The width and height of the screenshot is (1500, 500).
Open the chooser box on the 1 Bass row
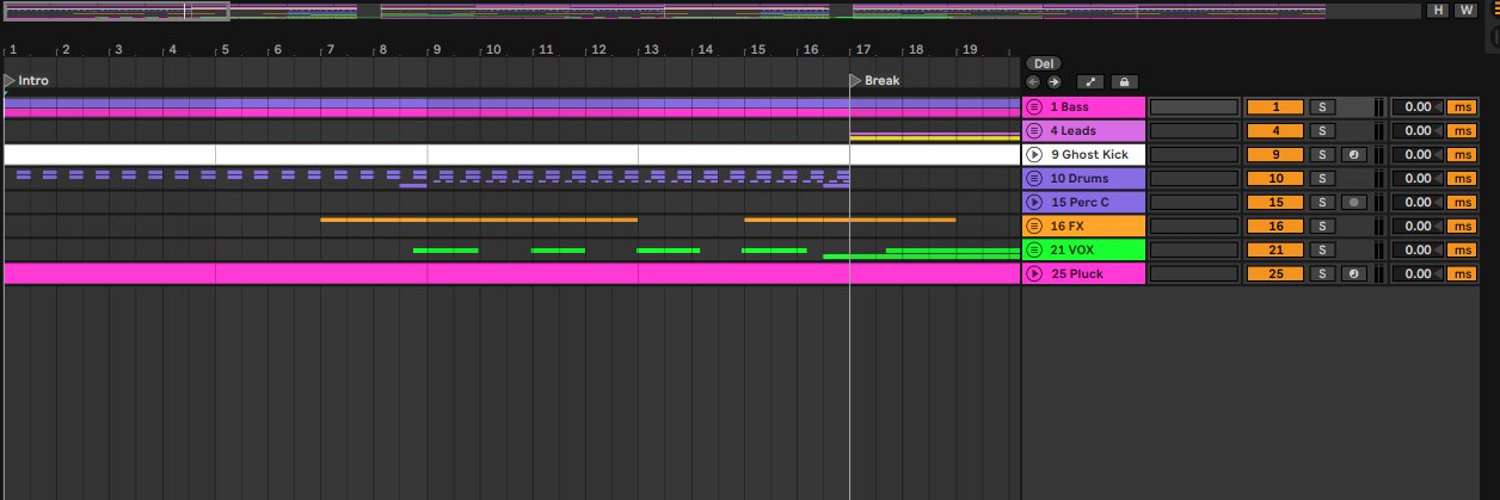pos(1194,107)
